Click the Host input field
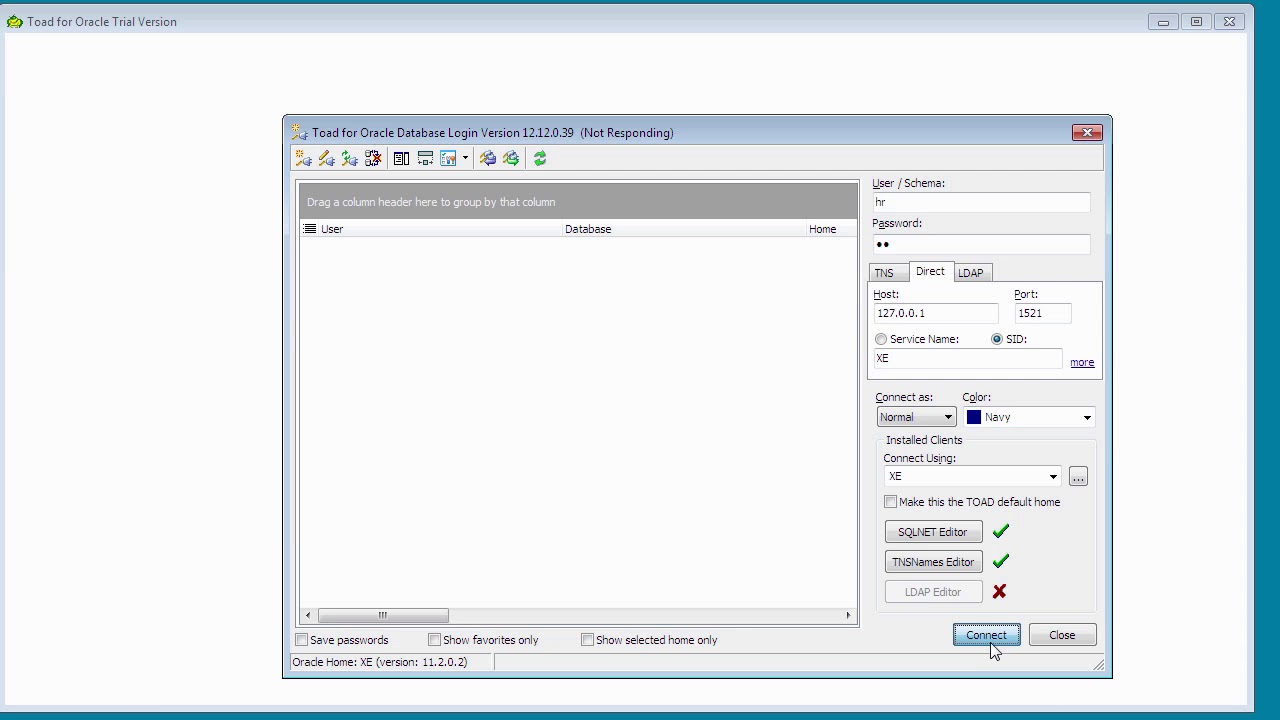1280x720 pixels. [936, 313]
